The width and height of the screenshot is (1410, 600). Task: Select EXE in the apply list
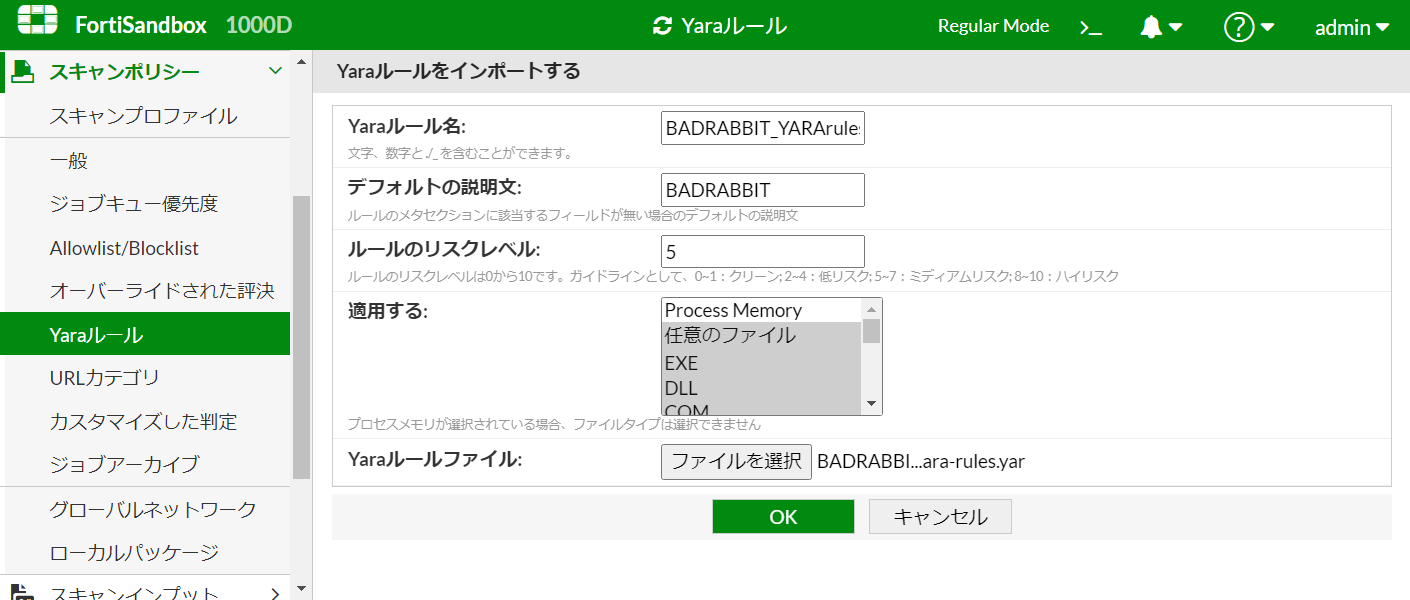tap(761, 363)
